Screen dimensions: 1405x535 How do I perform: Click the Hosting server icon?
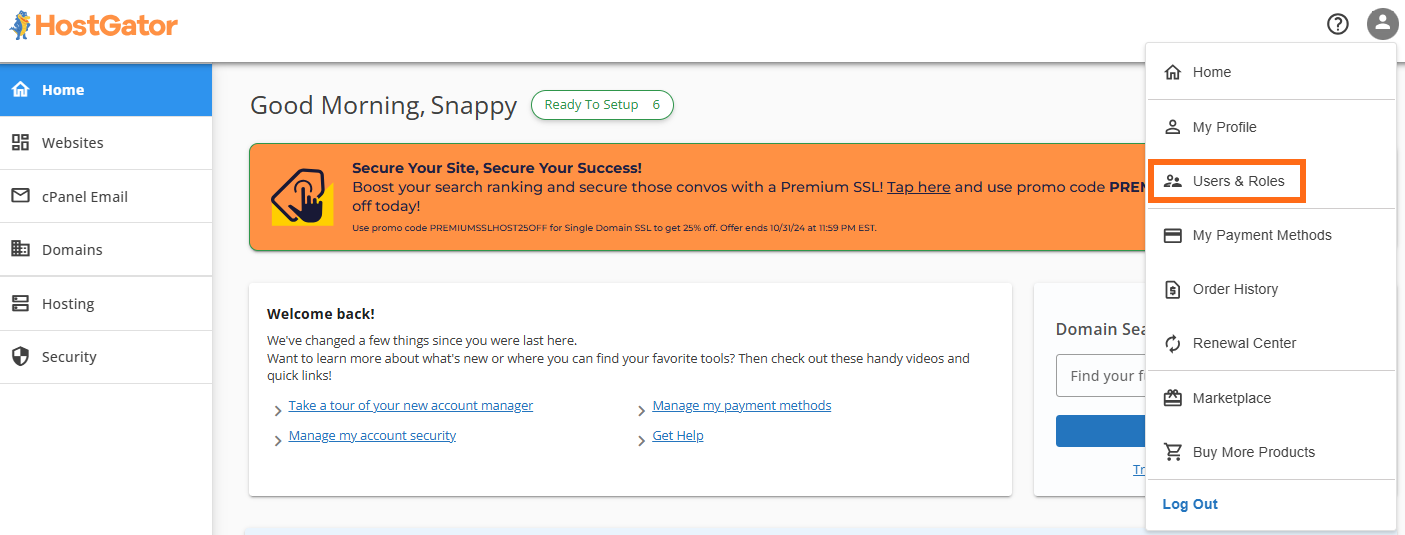point(20,303)
